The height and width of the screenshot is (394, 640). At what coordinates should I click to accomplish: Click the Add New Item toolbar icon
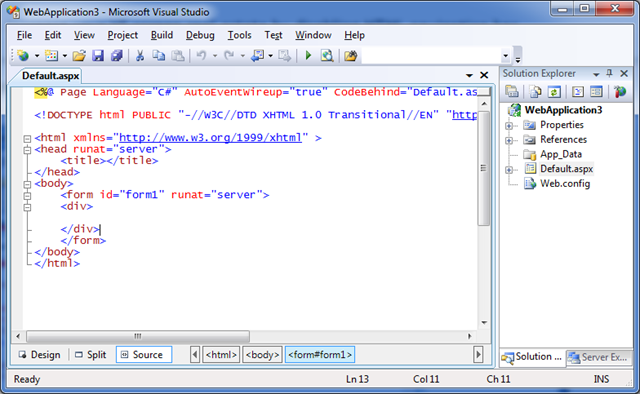tap(51, 56)
